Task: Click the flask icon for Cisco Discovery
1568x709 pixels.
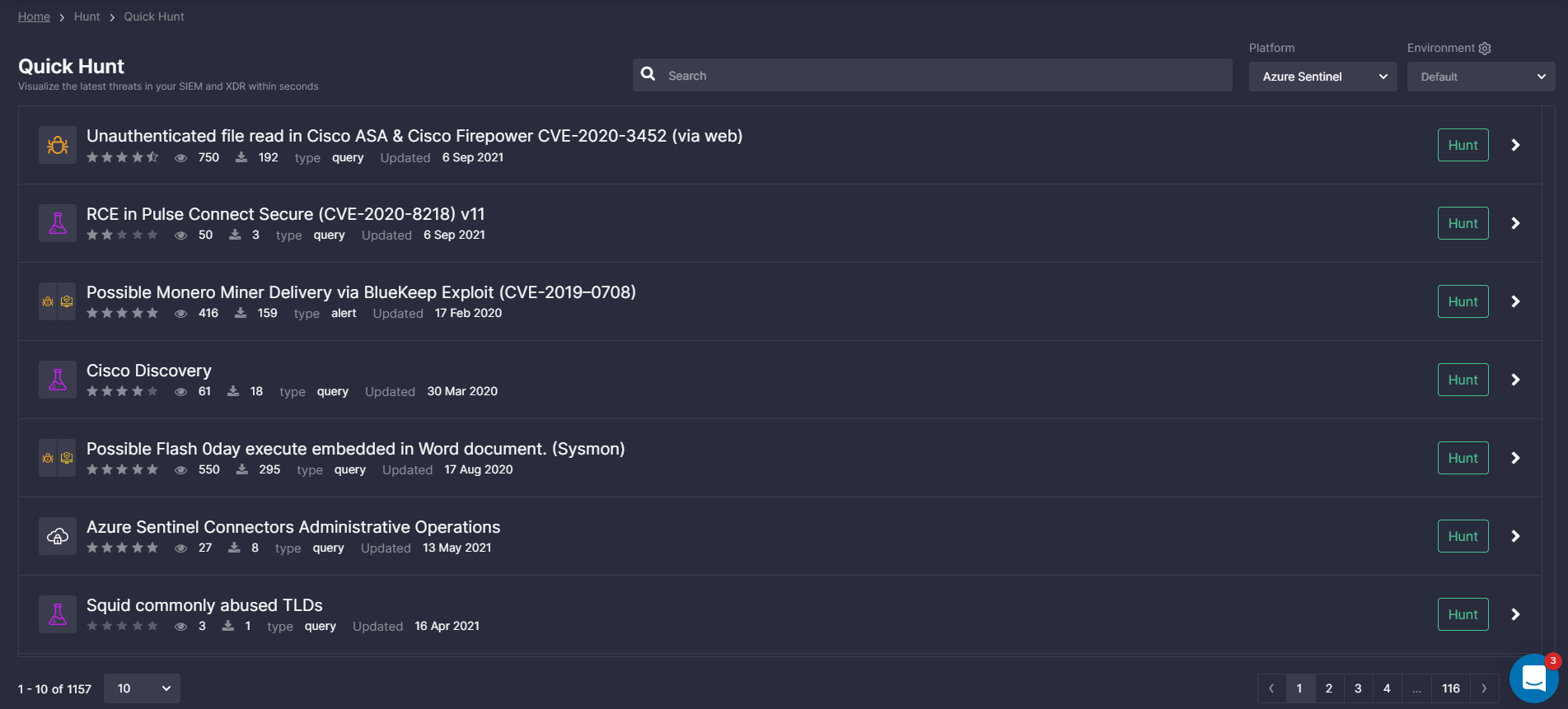Action: (58, 380)
